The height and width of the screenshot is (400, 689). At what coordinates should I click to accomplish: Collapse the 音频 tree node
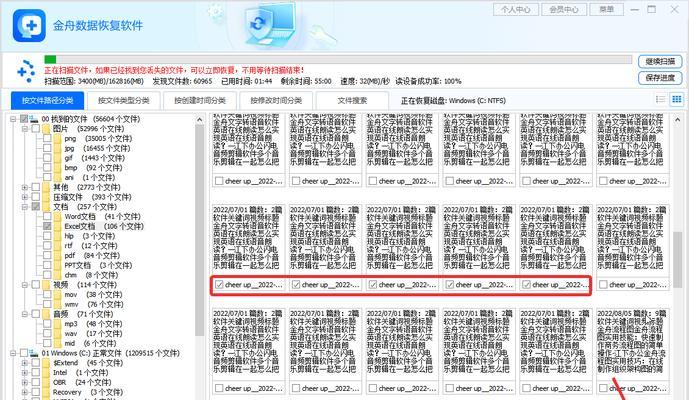tap(25, 314)
